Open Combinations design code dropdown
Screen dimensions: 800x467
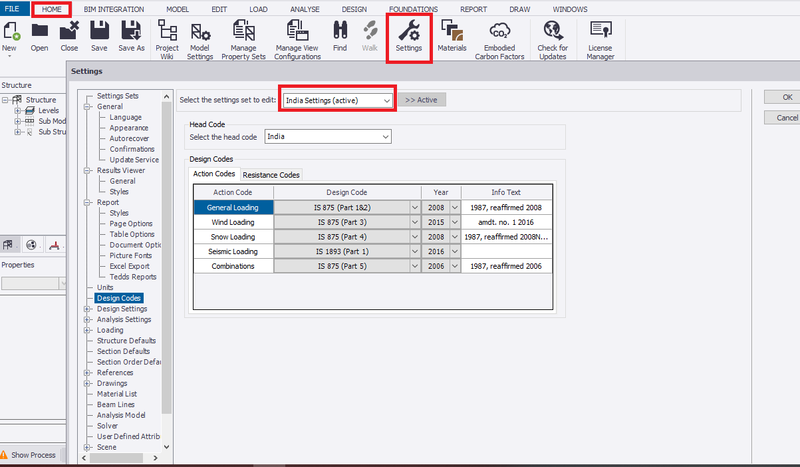coord(415,266)
